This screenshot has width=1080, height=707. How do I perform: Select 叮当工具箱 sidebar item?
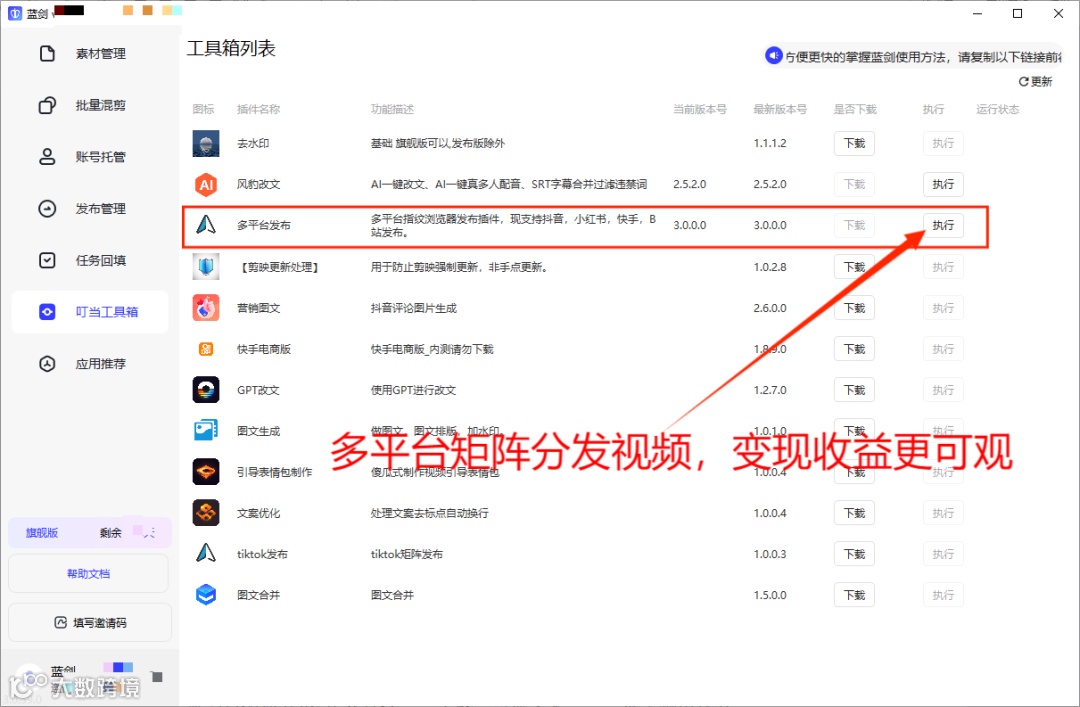point(90,312)
